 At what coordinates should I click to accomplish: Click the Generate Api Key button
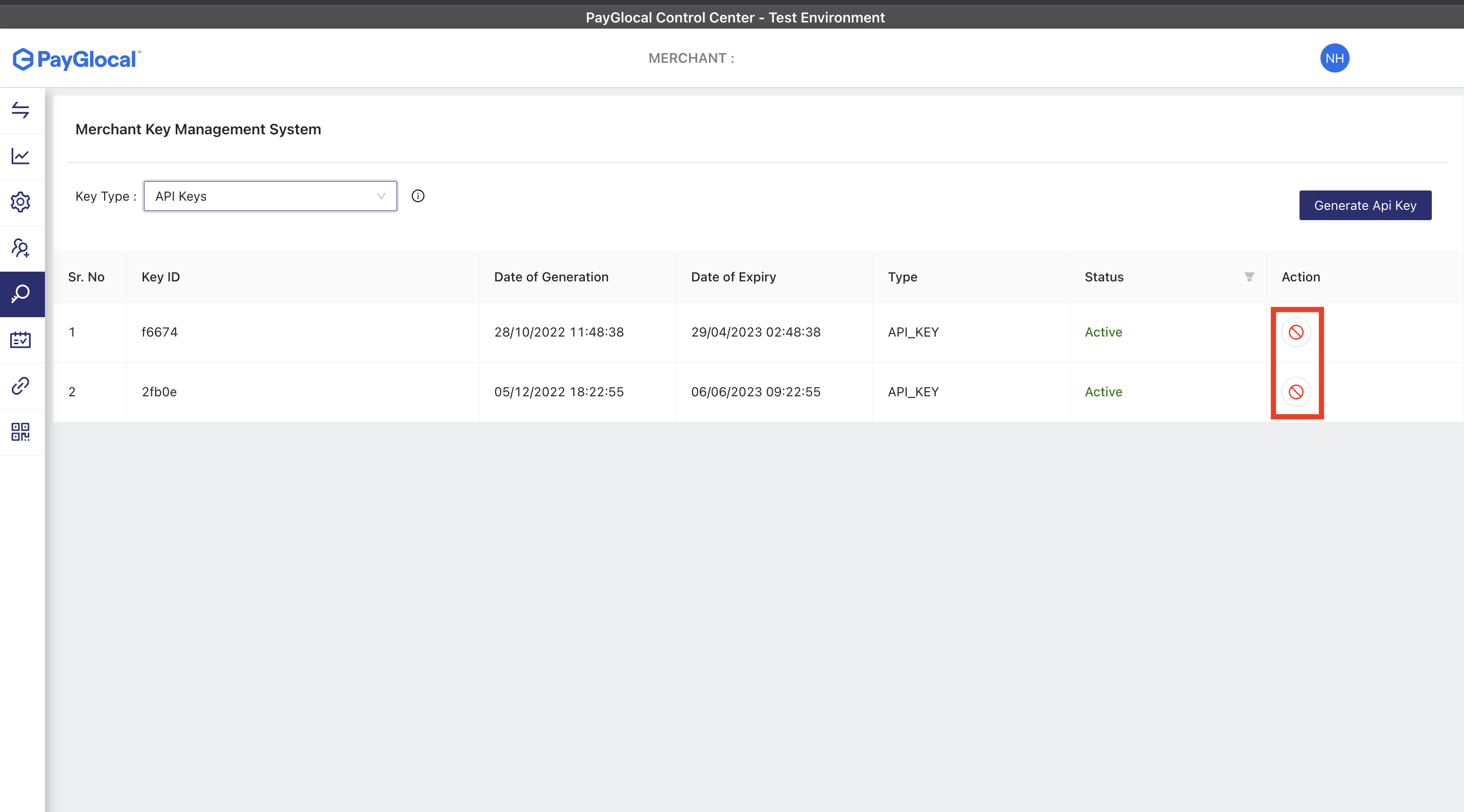click(1364, 205)
